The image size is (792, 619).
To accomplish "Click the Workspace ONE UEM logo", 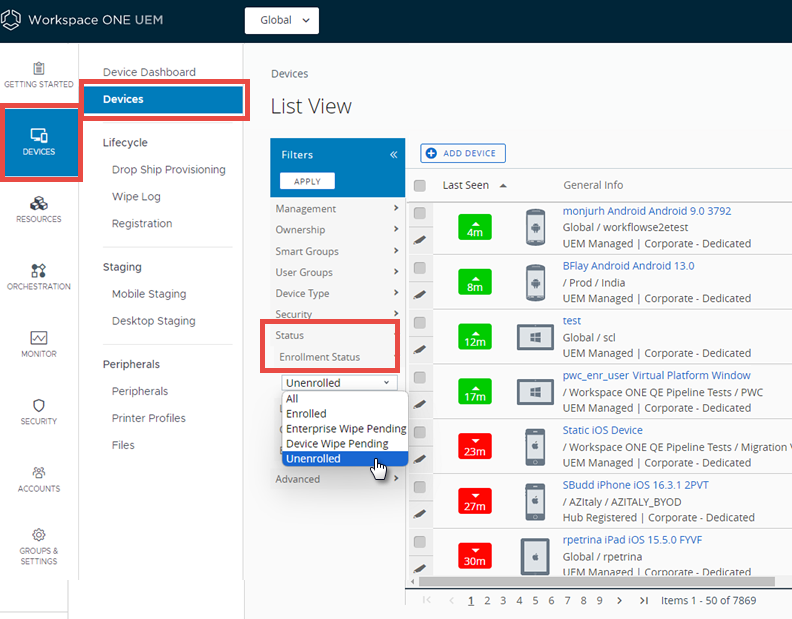I will 11,20.
